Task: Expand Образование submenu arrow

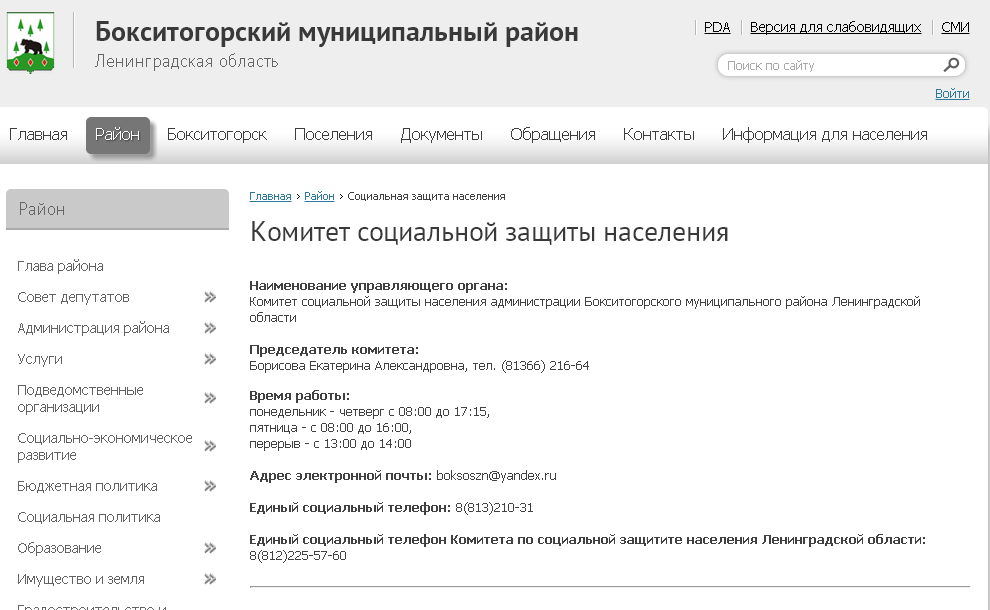Action: (x=210, y=548)
